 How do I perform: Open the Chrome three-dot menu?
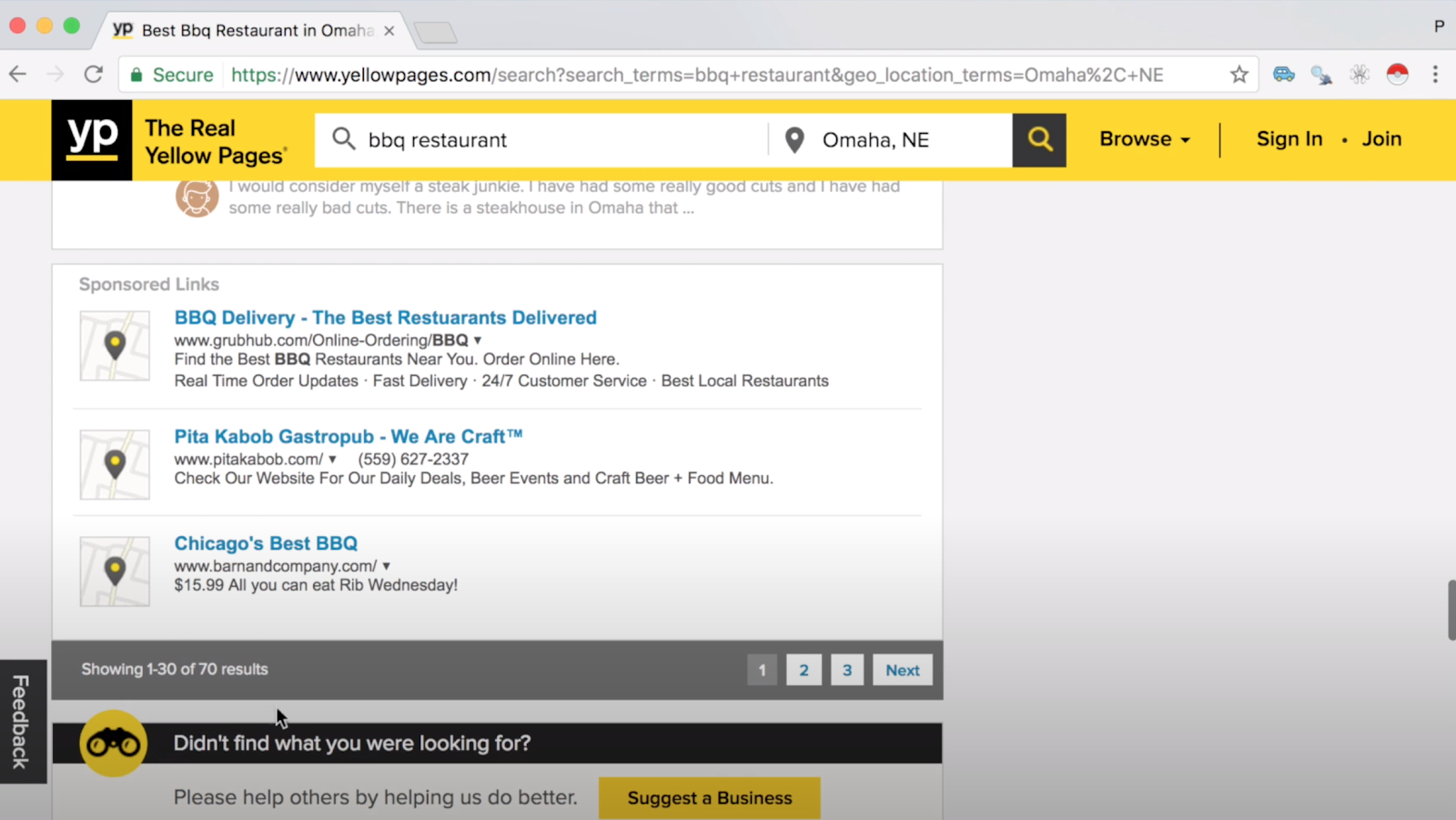1435,75
